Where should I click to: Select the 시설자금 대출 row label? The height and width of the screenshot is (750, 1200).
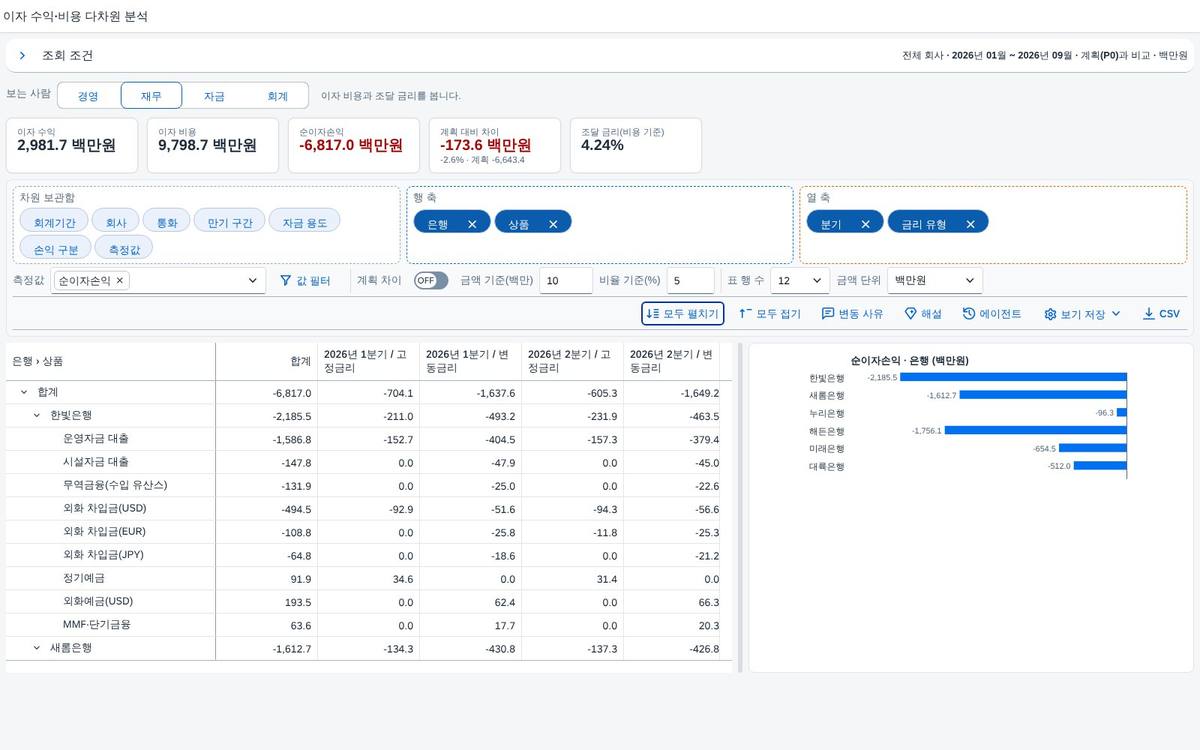pos(96,462)
